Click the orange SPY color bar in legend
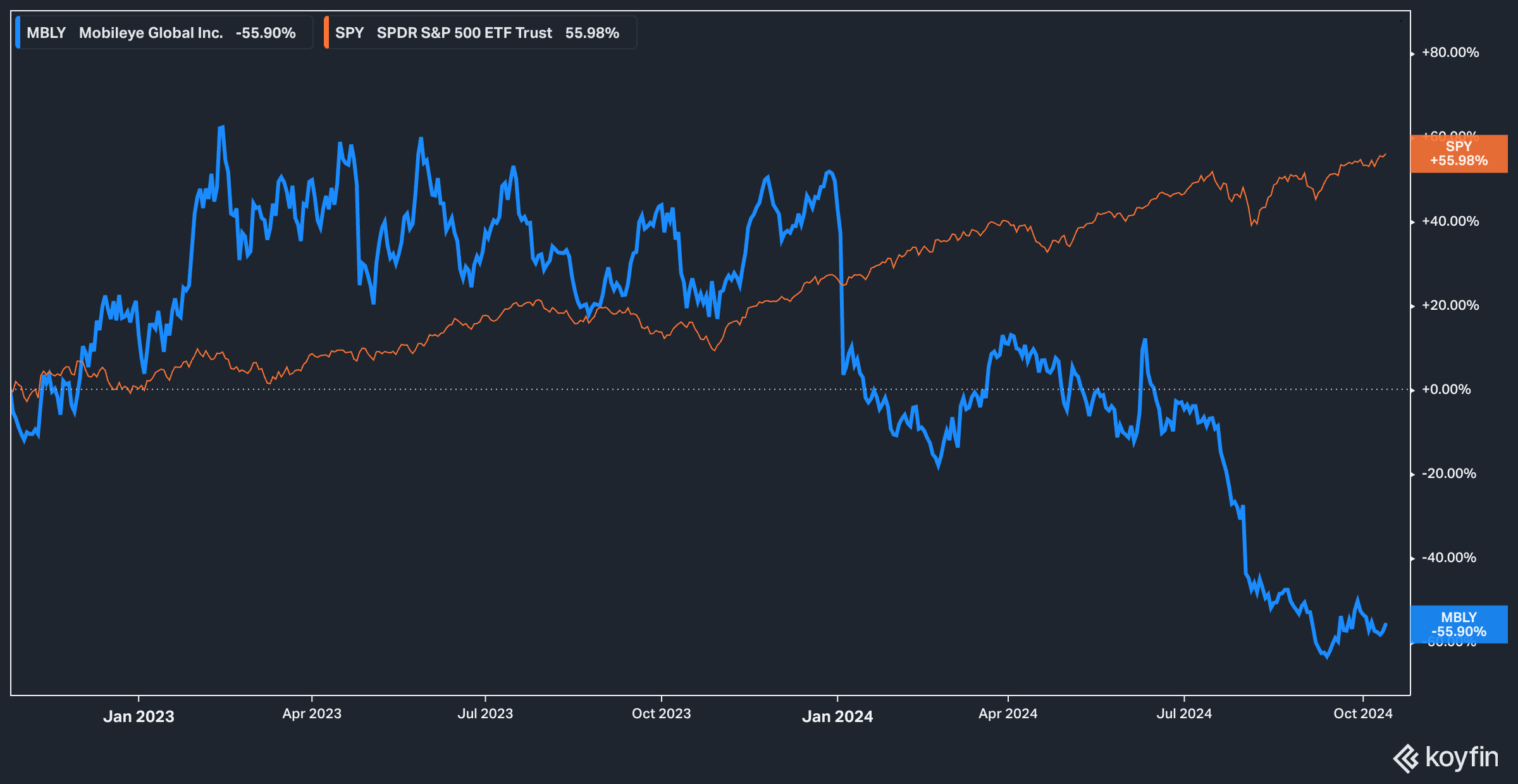Screen dimensions: 1518x784 pos(326,33)
